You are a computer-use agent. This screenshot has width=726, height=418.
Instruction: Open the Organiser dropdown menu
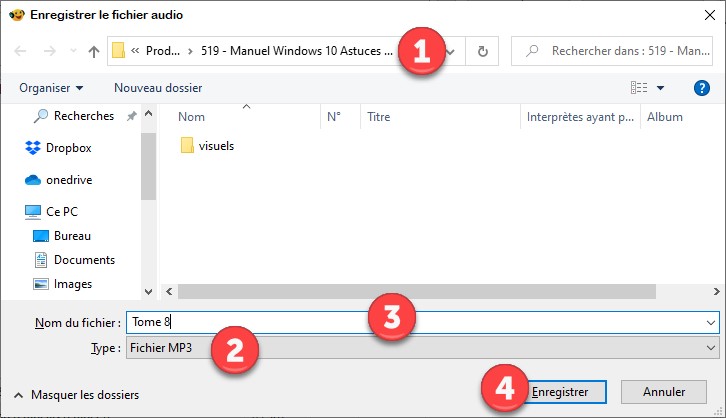[x=51, y=88]
